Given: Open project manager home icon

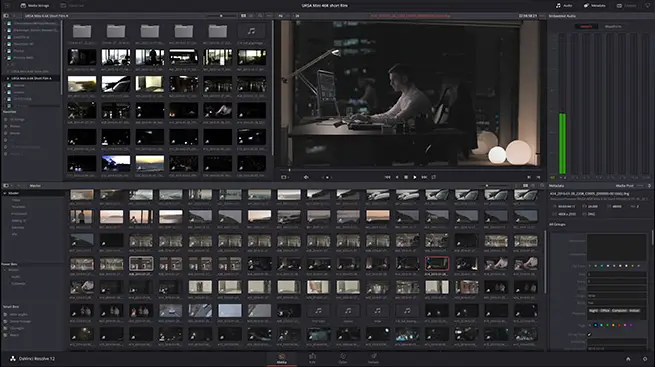Looking at the screenshot, I should (x=628, y=359).
